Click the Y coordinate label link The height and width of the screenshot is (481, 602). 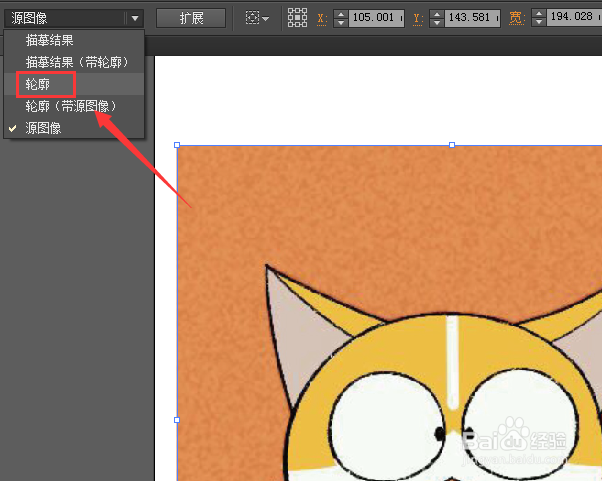pos(418,18)
